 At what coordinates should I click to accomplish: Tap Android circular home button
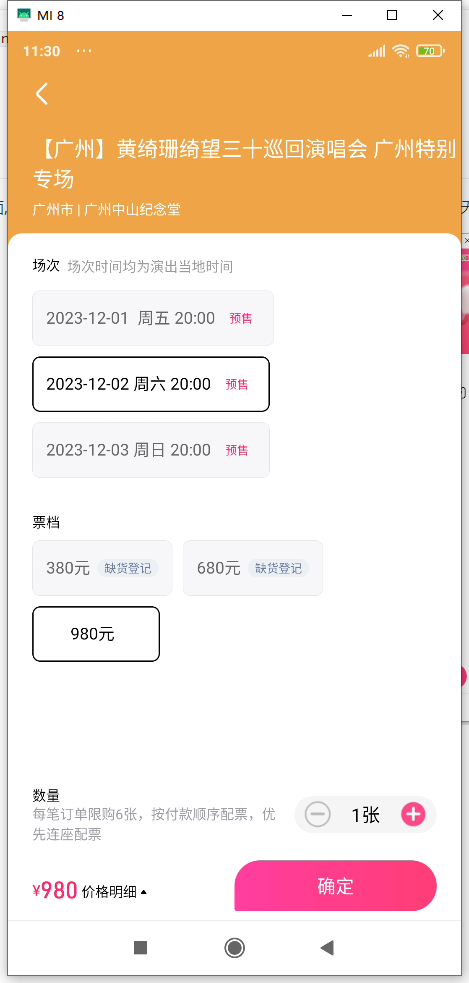coord(234,947)
